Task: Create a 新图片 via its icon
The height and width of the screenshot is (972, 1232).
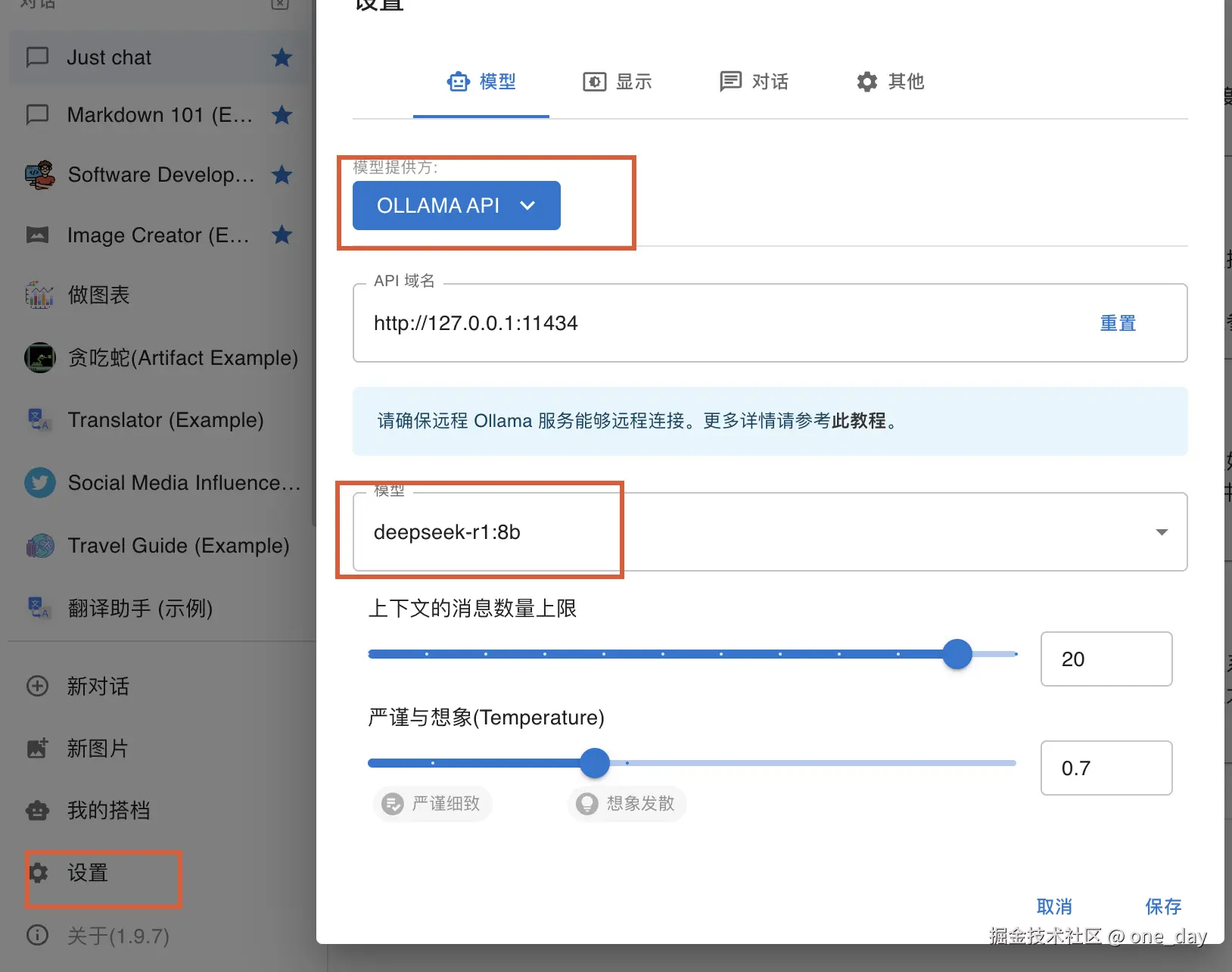Action: [38, 748]
